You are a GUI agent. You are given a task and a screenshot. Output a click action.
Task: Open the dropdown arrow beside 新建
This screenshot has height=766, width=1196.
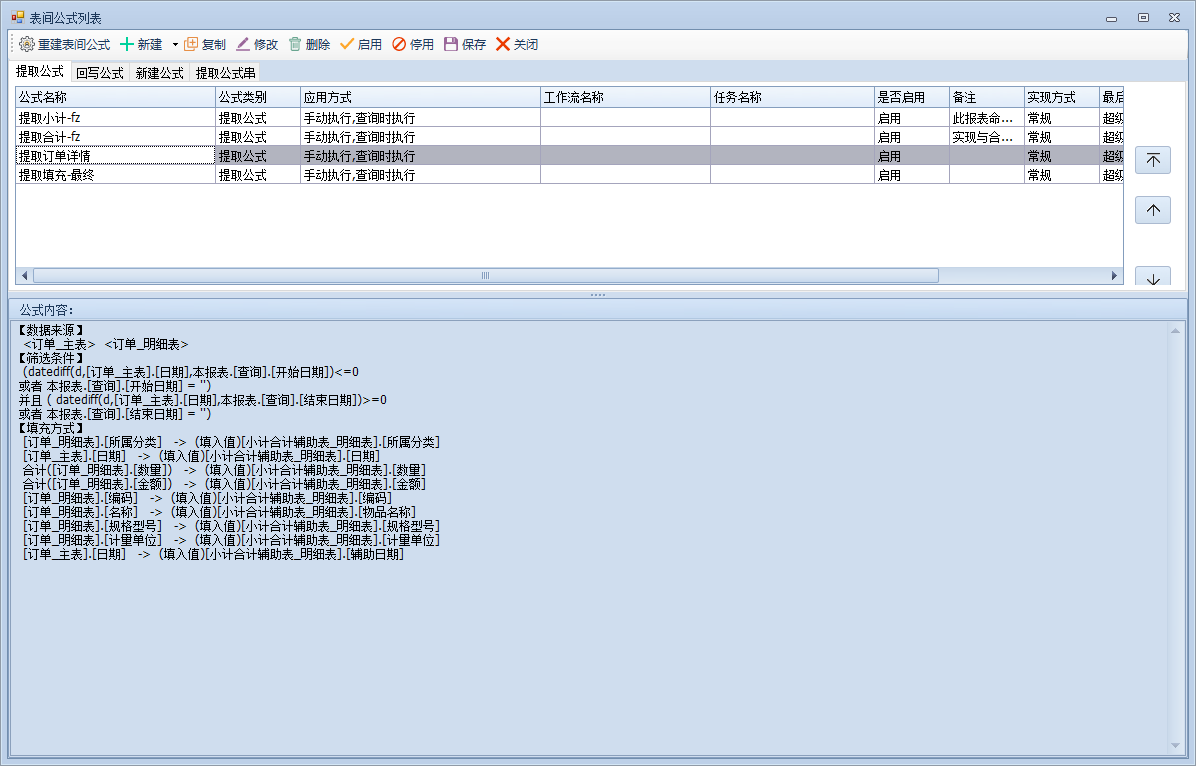pos(175,45)
